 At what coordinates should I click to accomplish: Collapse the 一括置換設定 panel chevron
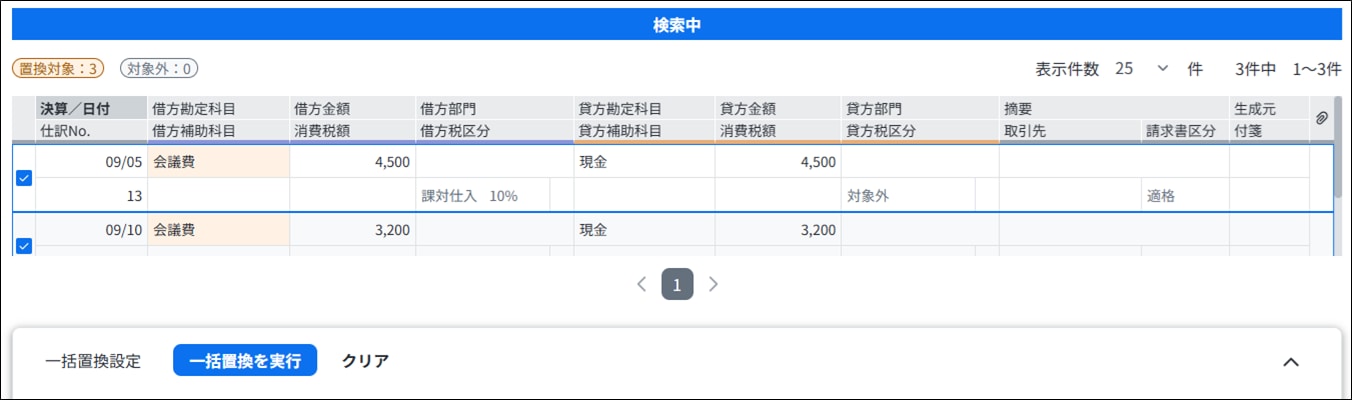tap(1291, 361)
